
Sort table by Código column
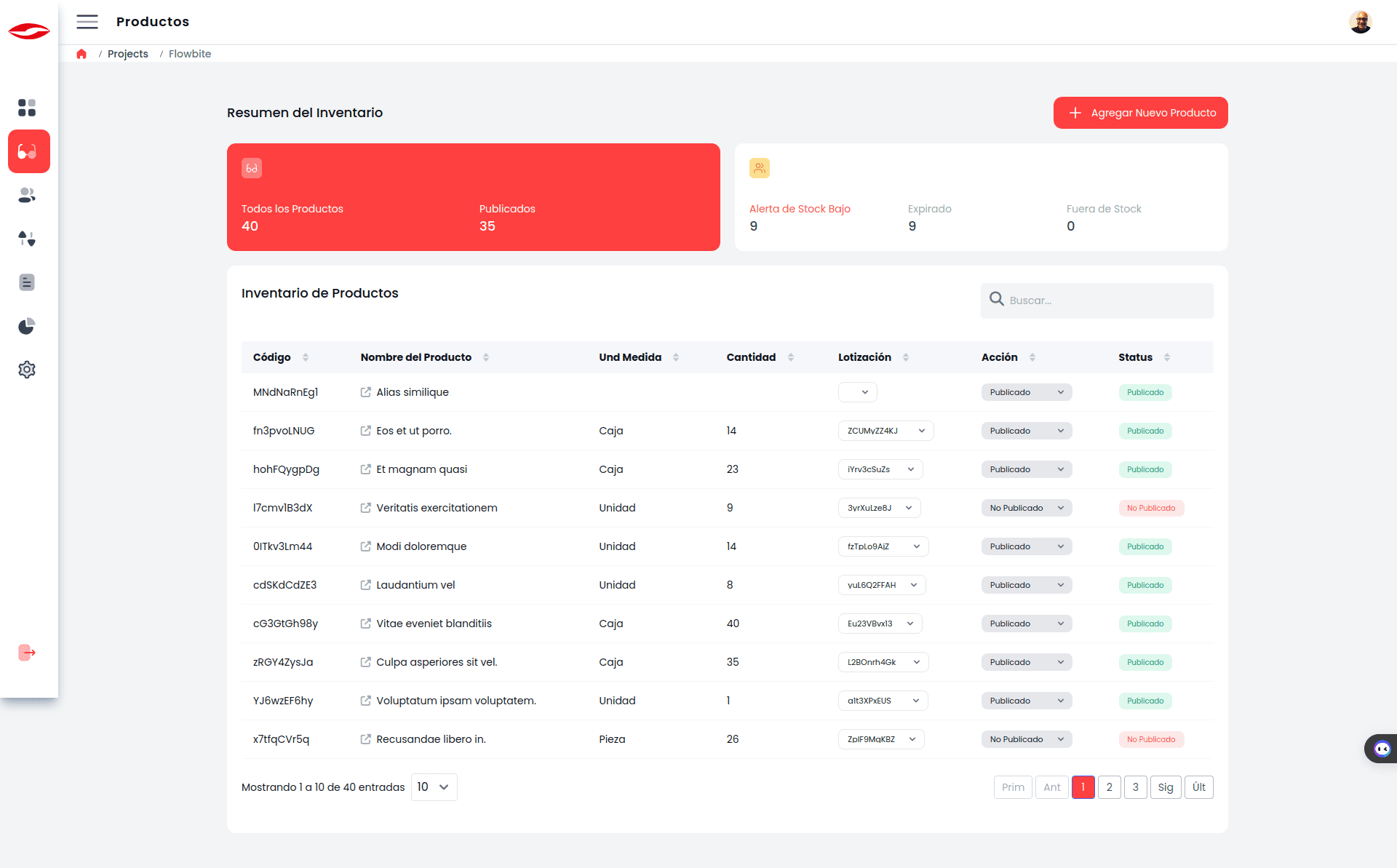[x=306, y=357]
